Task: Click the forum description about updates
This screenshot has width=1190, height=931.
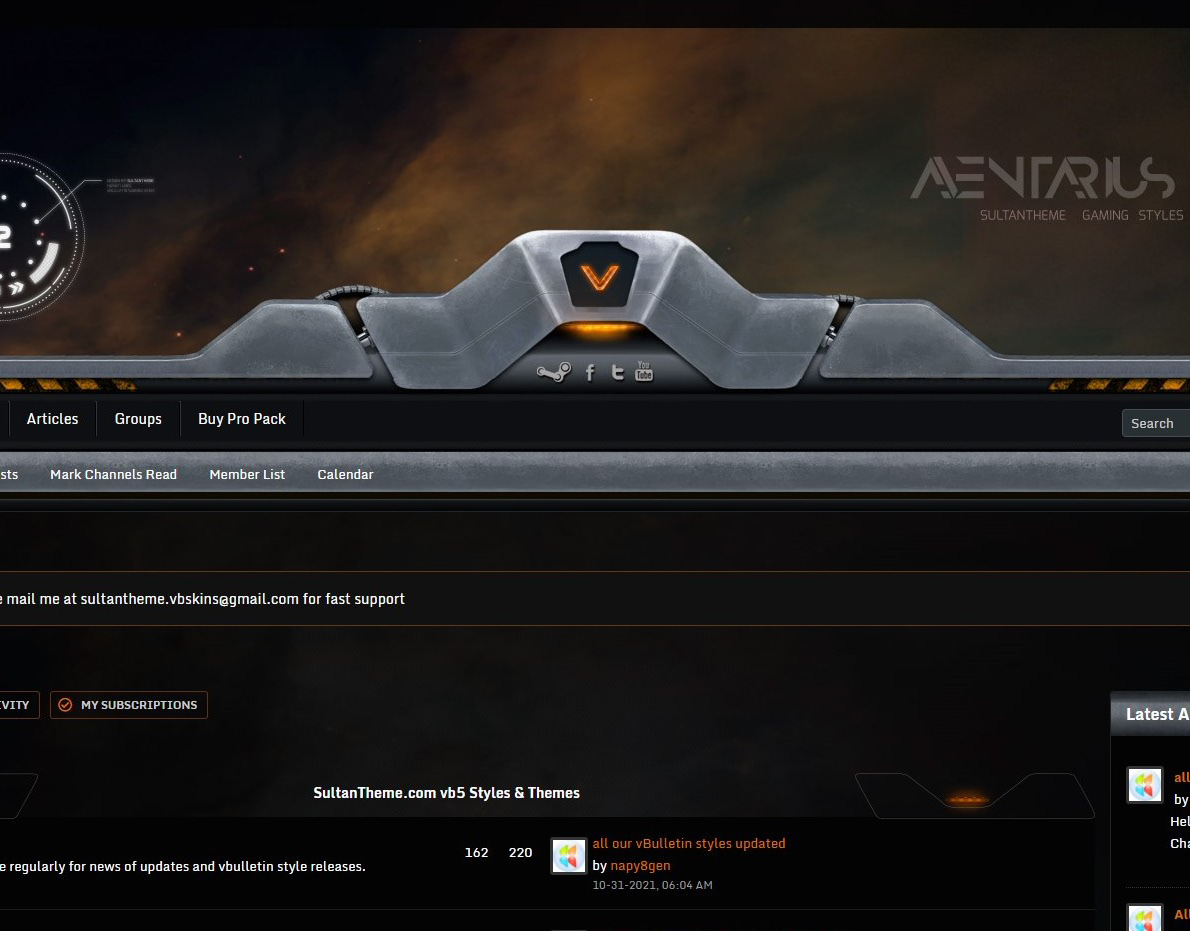Action: pyautogui.click(x=183, y=866)
